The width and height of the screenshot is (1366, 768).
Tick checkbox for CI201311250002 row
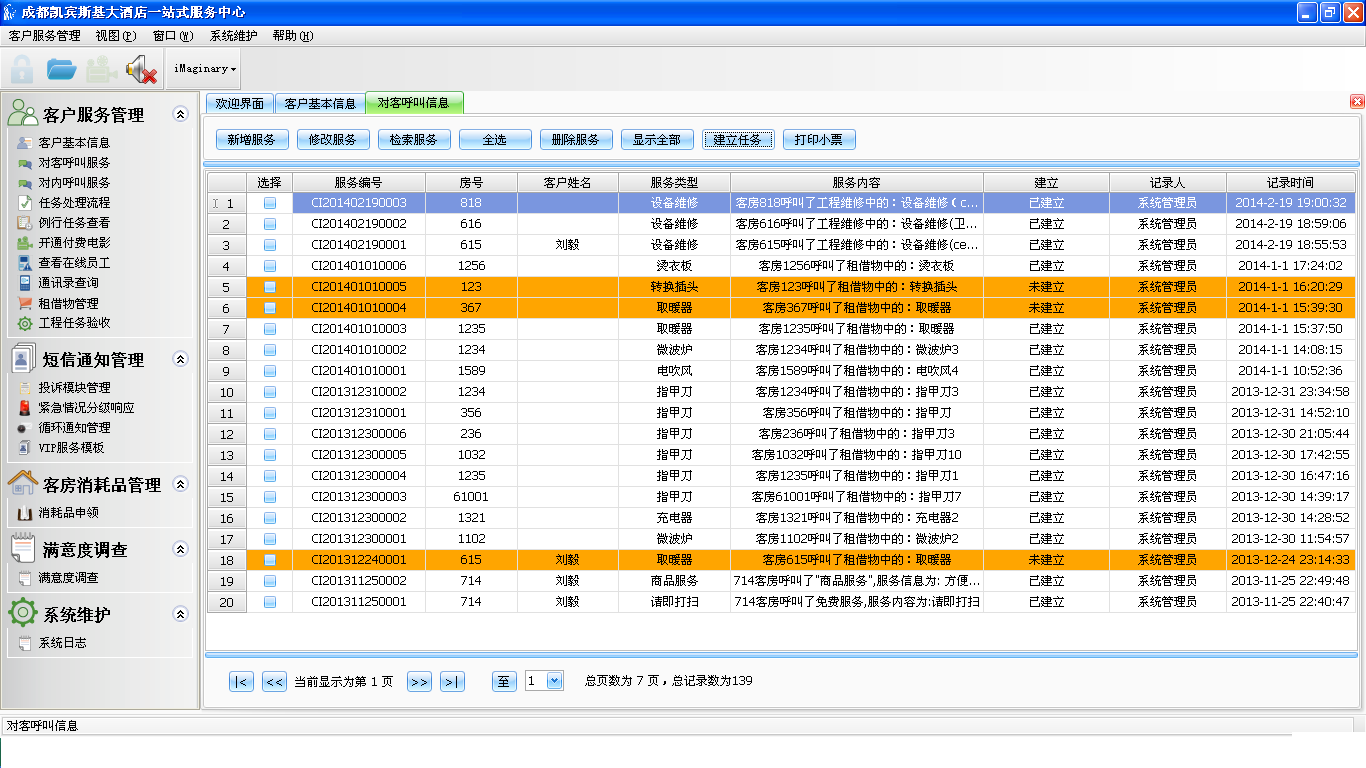[270, 581]
